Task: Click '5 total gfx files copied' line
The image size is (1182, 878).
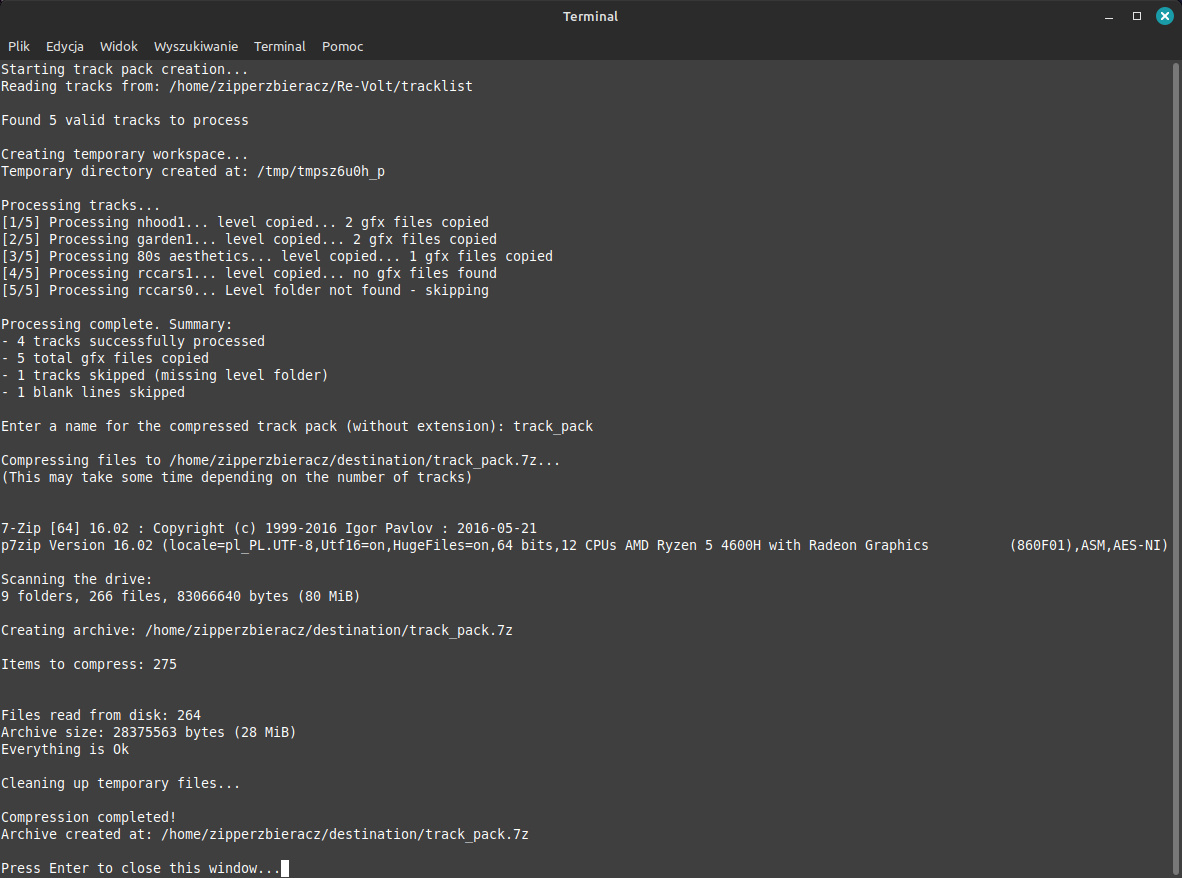Action: pos(105,359)
